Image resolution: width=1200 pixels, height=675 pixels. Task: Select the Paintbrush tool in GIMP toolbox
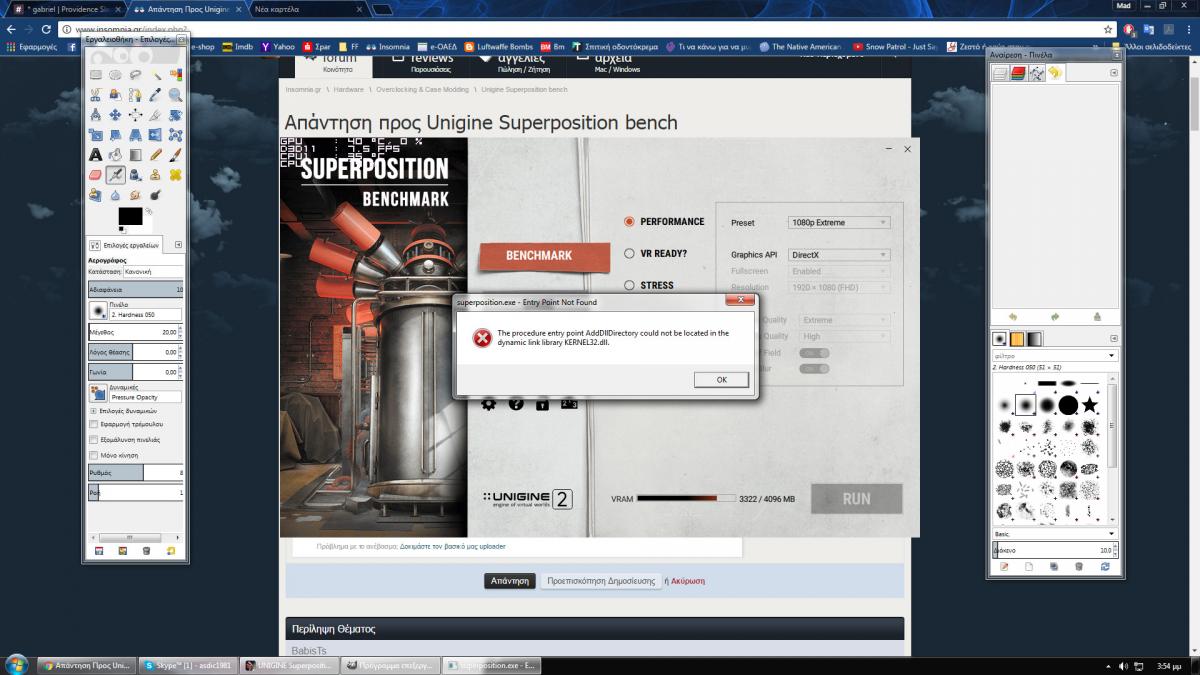(175, 155)
